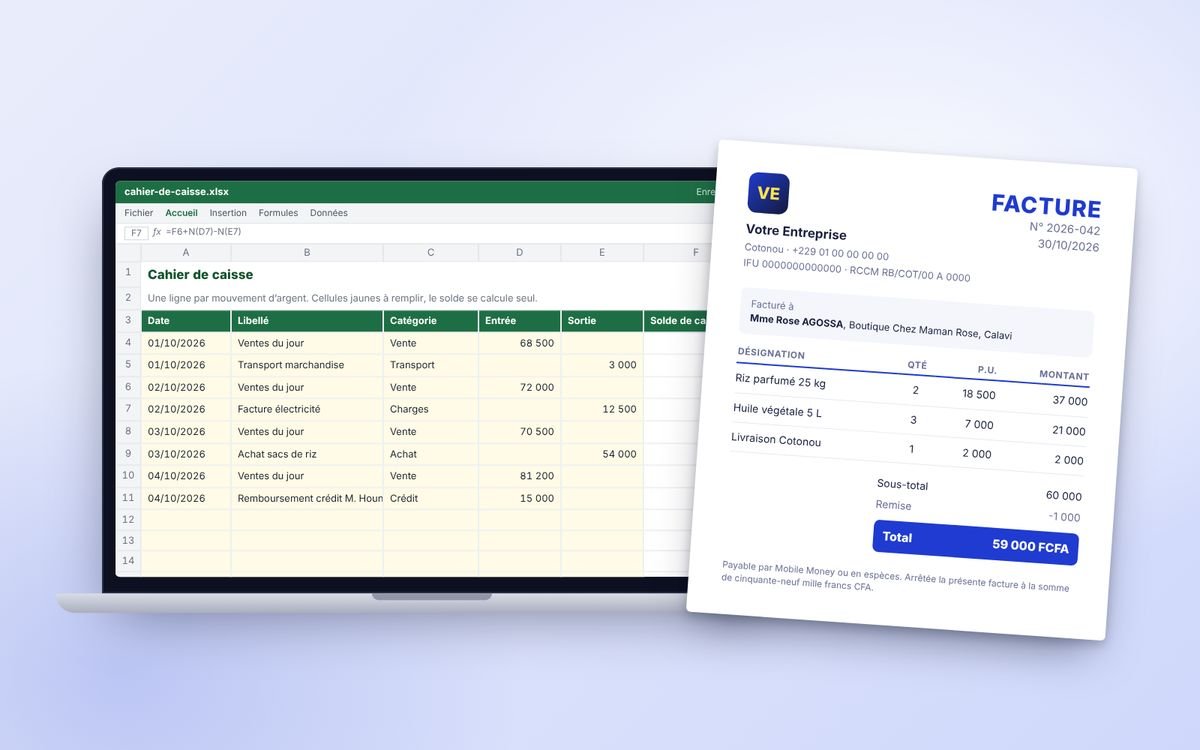
Task: Select the Transport category cell
Action: pyautogui.click(x=431, y=365)
